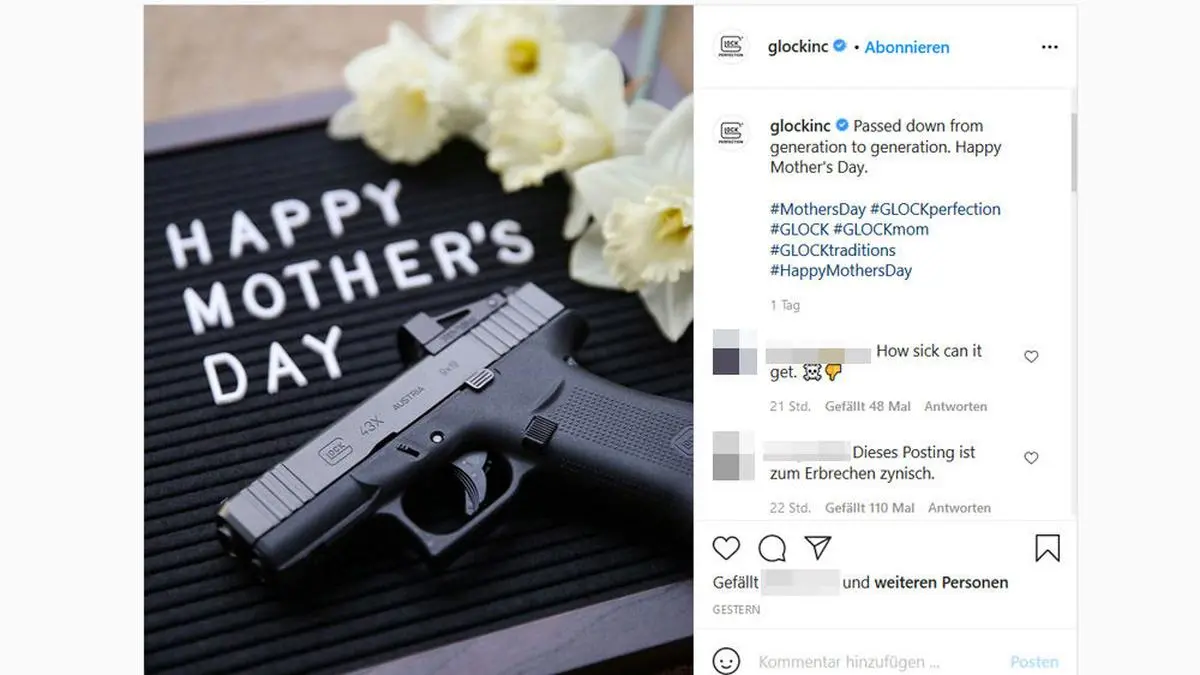The height and width of the screenshot is (675, 1200).
Task: Open glockinc profile picture in header
Action: [x=731, y=47]
